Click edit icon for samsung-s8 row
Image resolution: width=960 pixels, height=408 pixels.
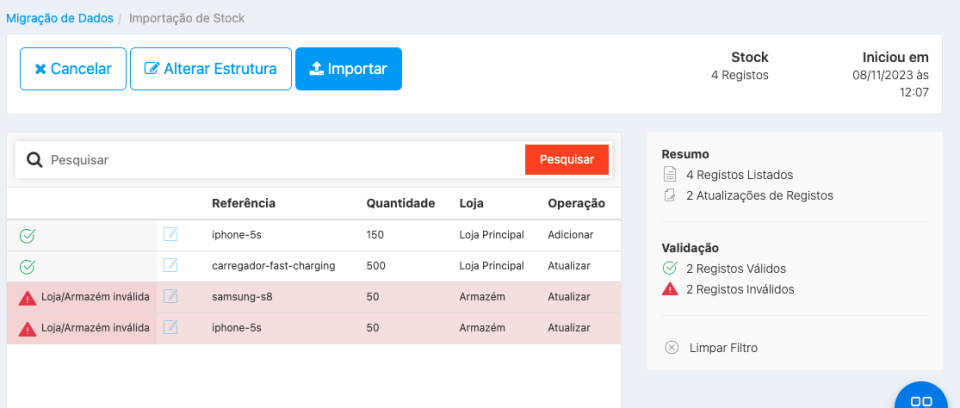pos(170,296)
